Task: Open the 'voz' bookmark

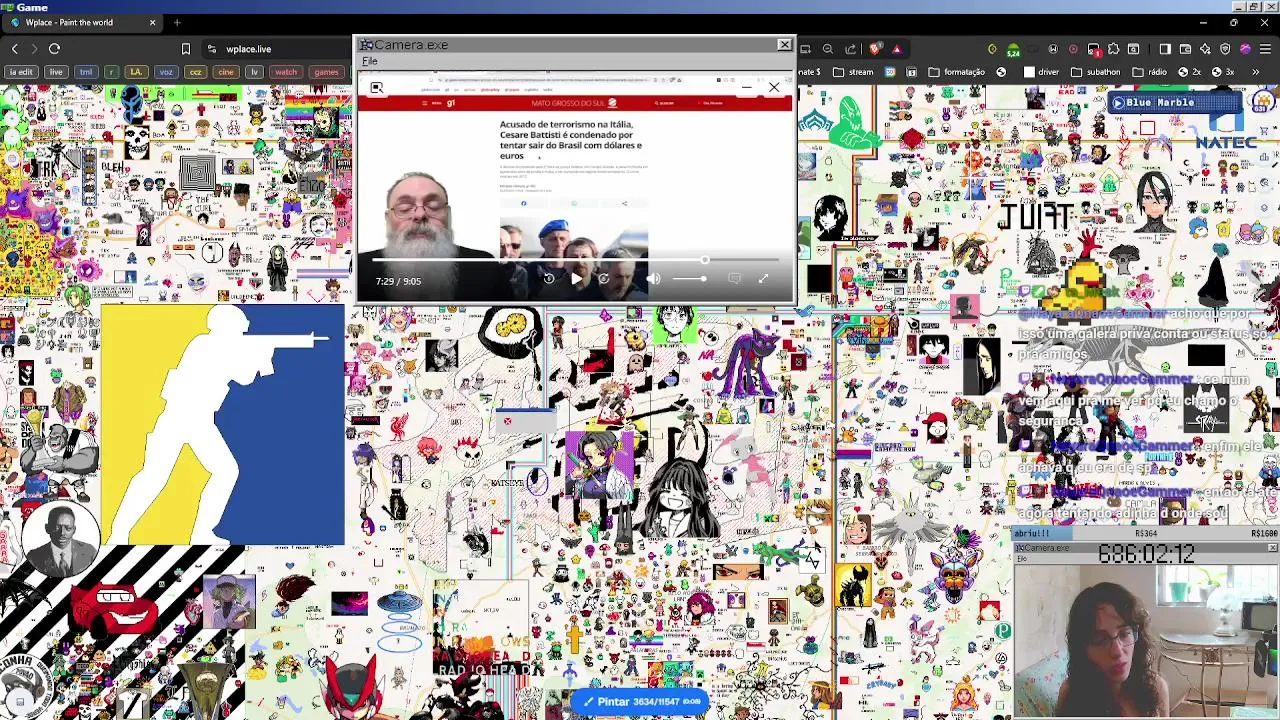Action: coord(166,72)
